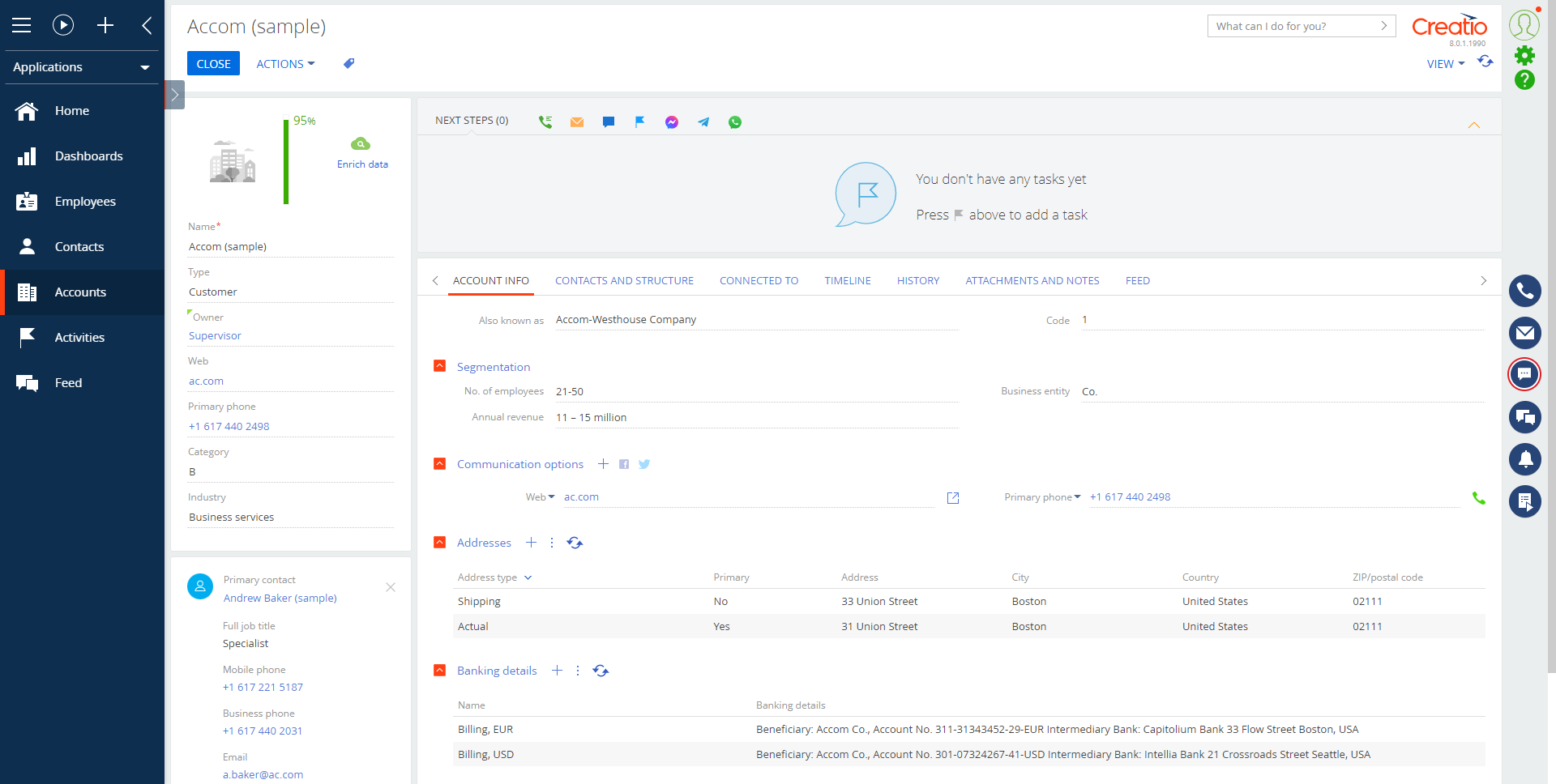
Task: Open the account's Facebook communication option
Action: pos(624,464)
